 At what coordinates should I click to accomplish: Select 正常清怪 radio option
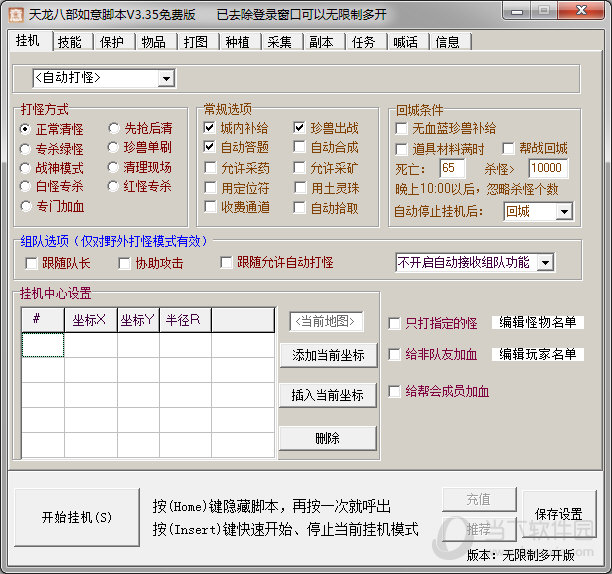(25, 129)
